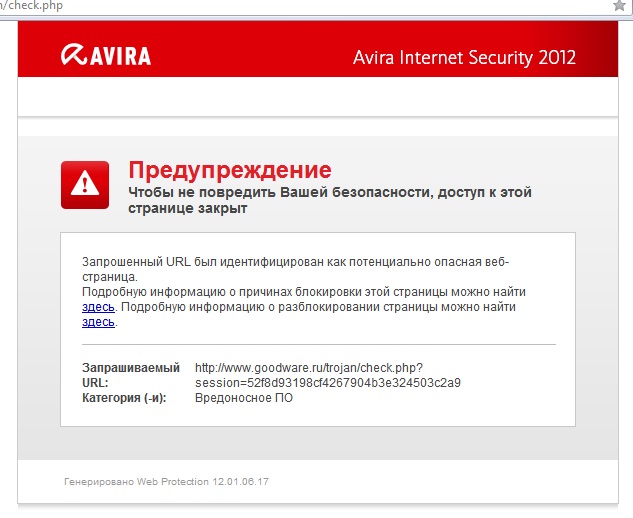The image size is (633, 518).
Task: Click the session=52f8d93198cf... string
Action: tap(328, 383)
